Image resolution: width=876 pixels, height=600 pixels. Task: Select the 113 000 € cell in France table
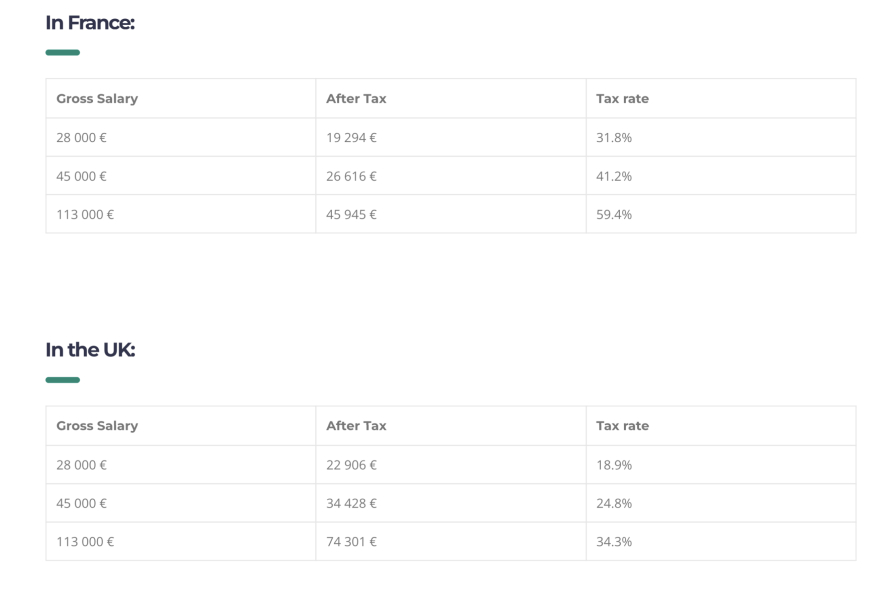tap(85, 214)
